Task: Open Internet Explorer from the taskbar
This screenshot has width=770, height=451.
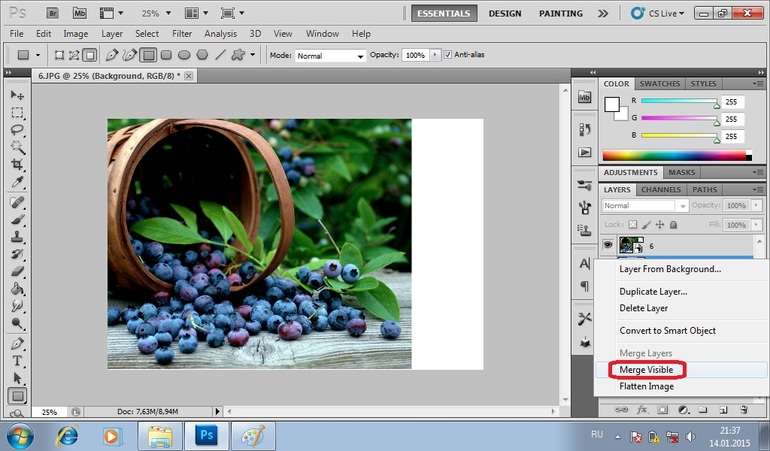Action: 67,436
